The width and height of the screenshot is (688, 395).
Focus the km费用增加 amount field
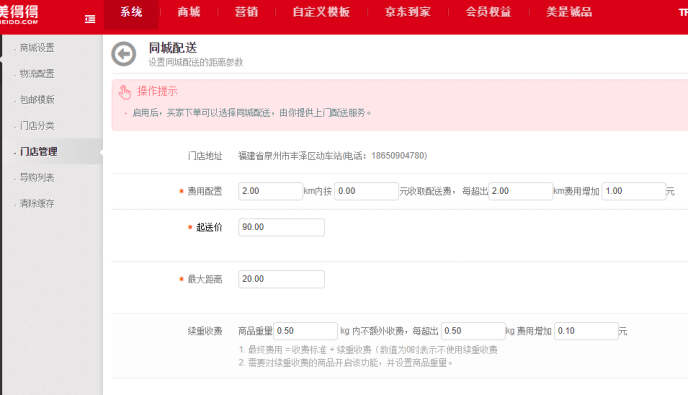pyautogui.click(x=634, y=191)
